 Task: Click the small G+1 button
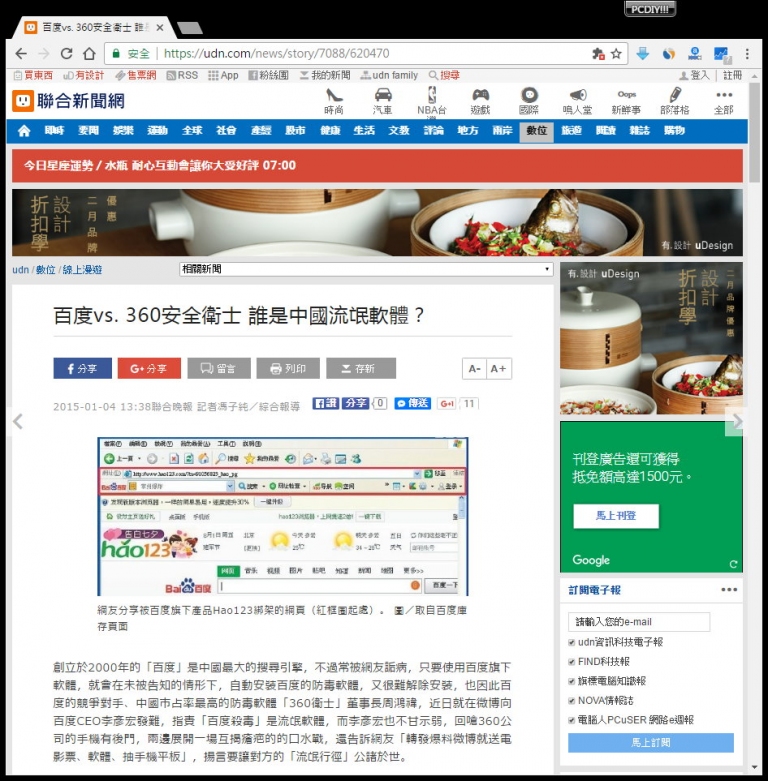(x=447, y=403)
